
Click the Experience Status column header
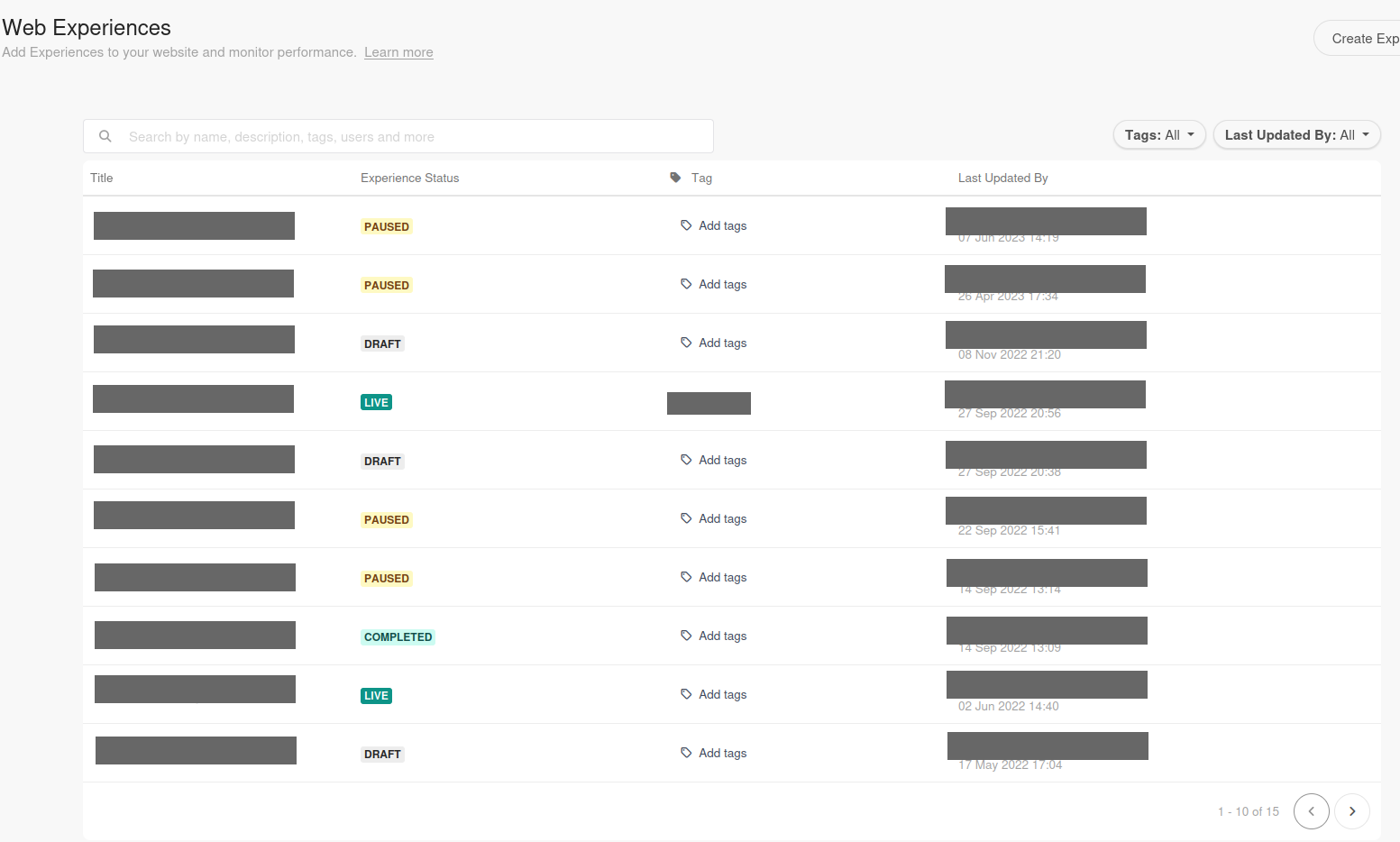coord(410,178)
